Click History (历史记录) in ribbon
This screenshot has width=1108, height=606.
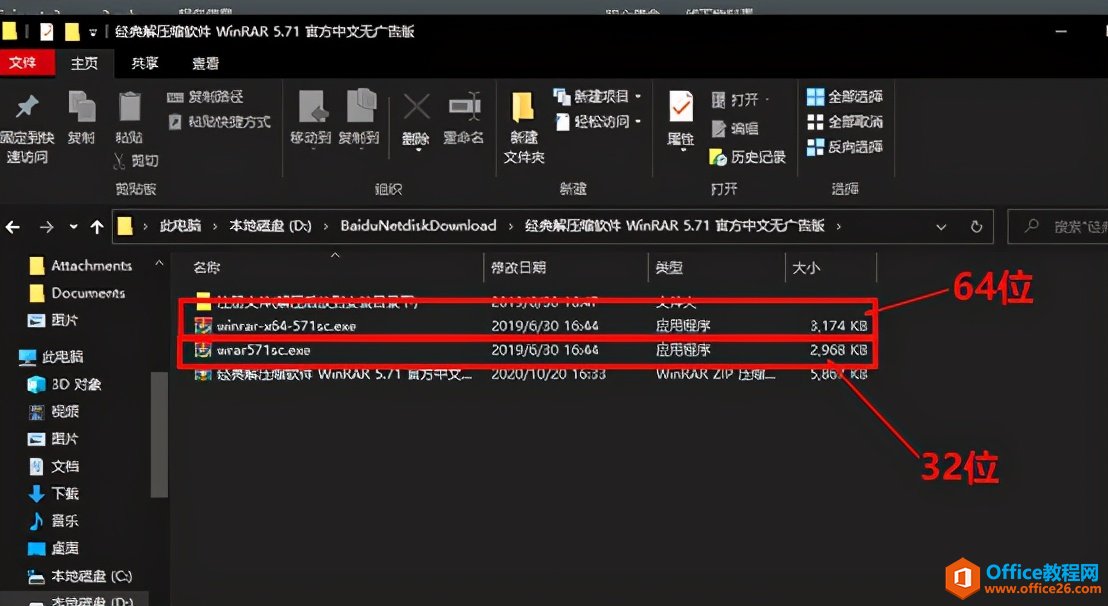[x=748, y=157]
